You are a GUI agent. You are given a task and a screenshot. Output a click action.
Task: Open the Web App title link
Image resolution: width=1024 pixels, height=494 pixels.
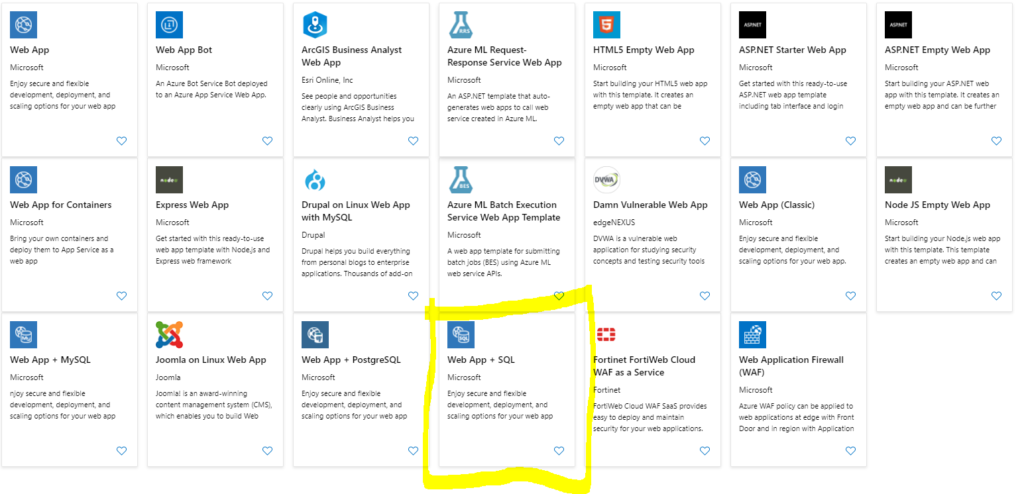(x=29, y=50)
